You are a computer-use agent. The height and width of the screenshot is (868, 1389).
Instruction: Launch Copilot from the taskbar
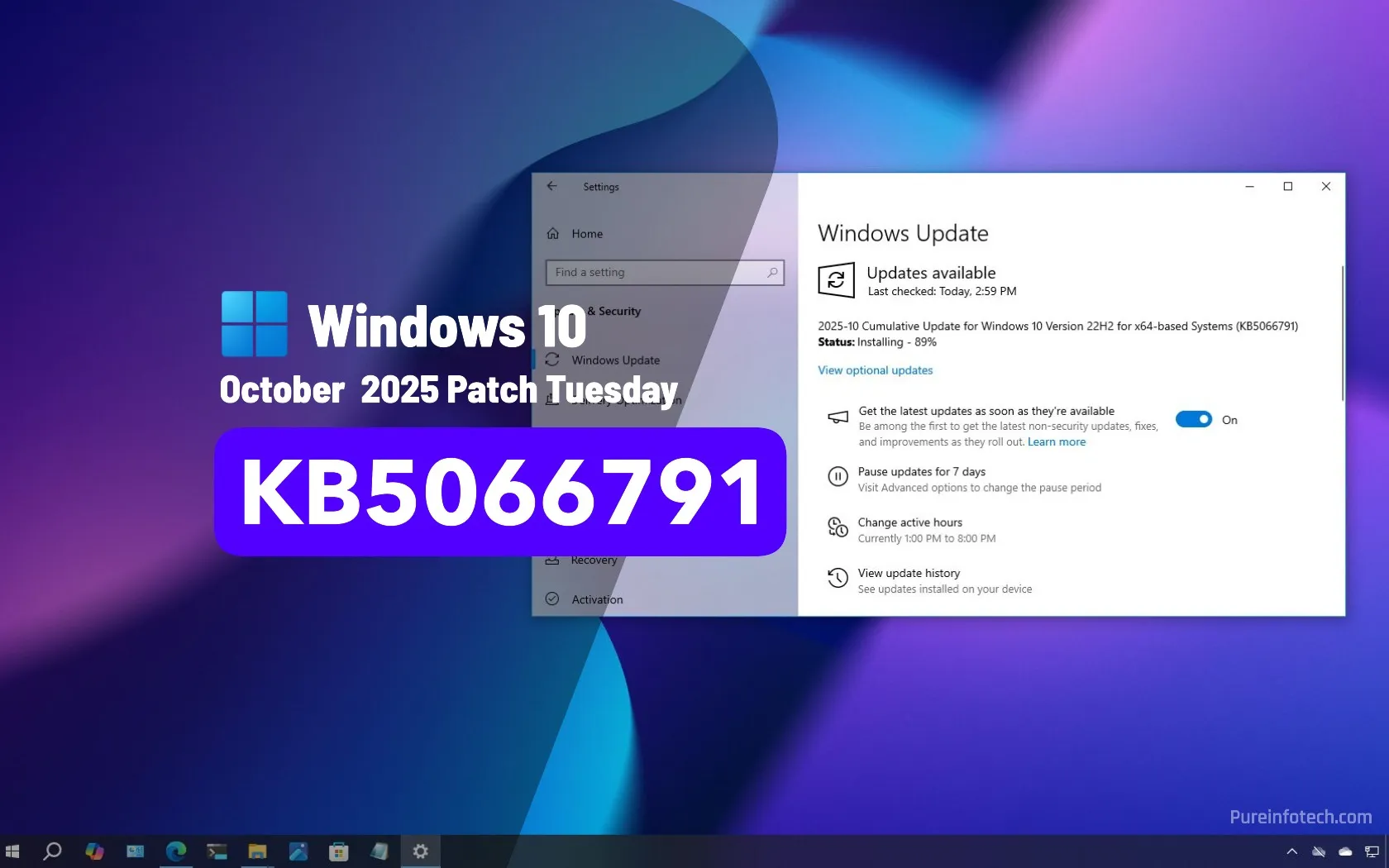click(94, 851)
